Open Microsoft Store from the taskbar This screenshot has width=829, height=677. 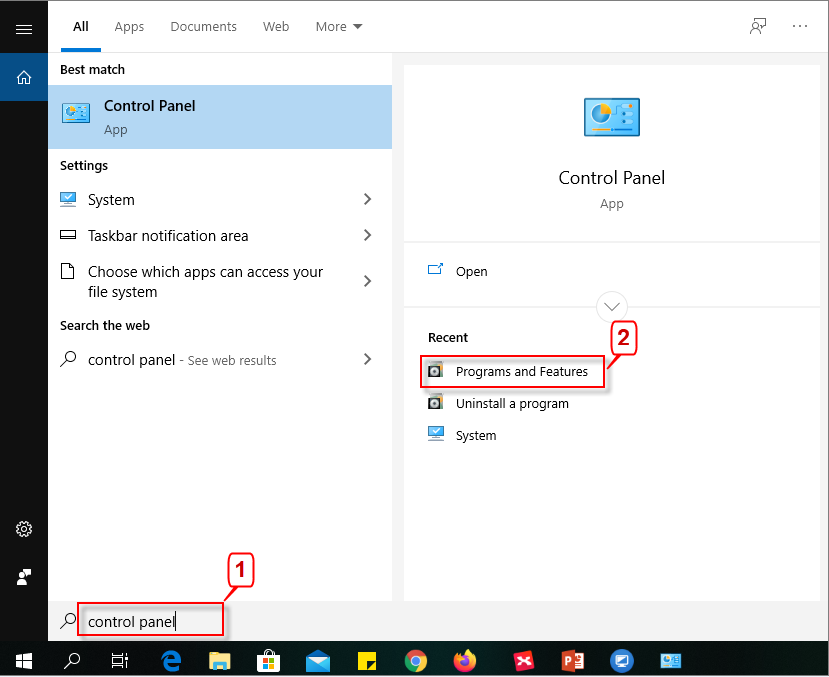click(x=268, y=661)
